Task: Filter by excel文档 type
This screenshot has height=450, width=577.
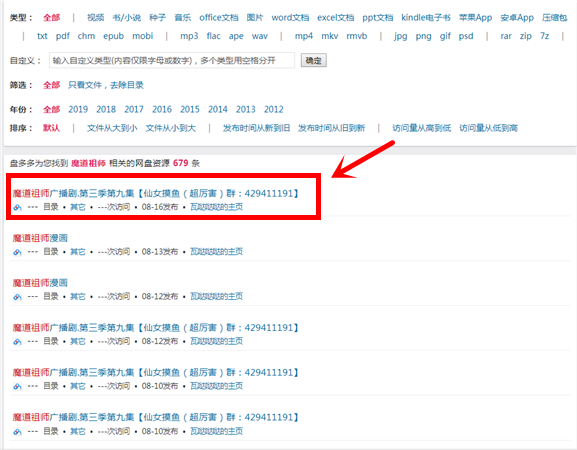Action: [x=336, y=17]
